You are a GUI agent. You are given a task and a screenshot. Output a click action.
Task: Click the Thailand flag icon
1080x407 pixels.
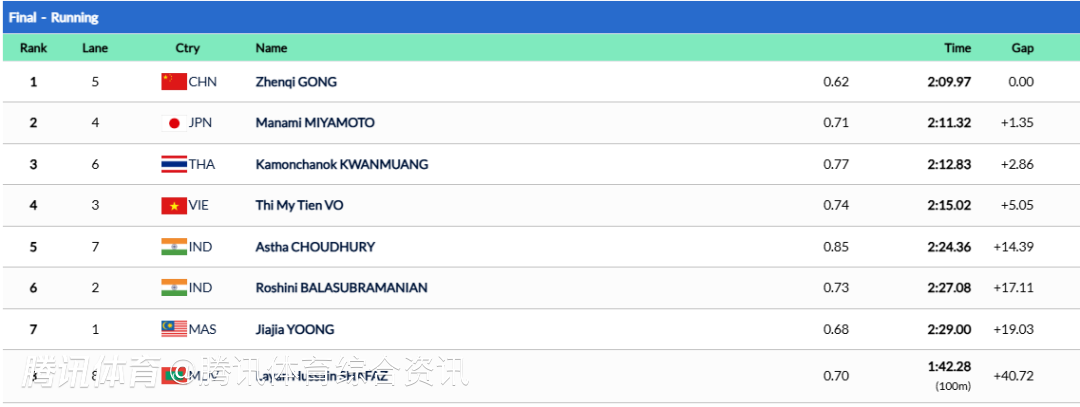174,164
